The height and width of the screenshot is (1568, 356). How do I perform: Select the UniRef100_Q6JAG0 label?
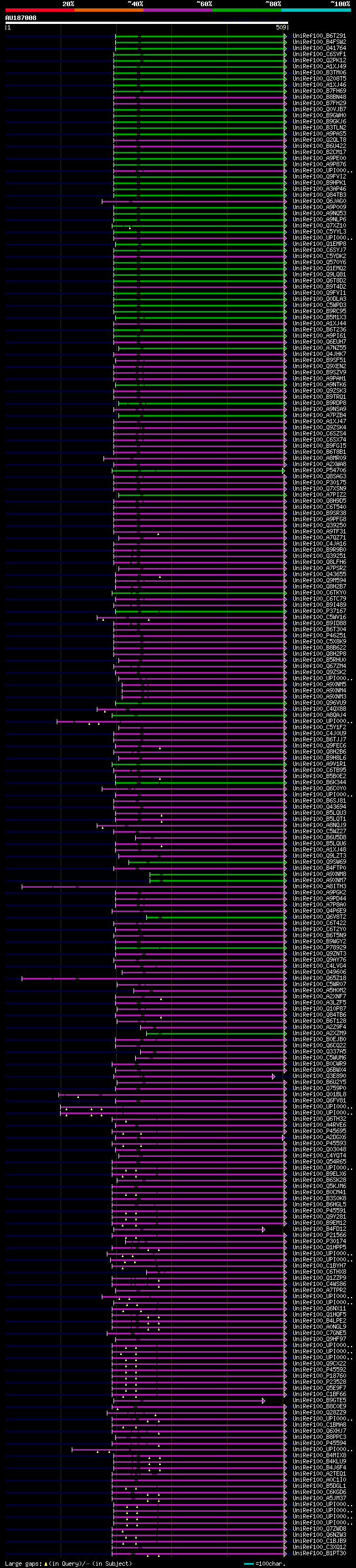319,201
